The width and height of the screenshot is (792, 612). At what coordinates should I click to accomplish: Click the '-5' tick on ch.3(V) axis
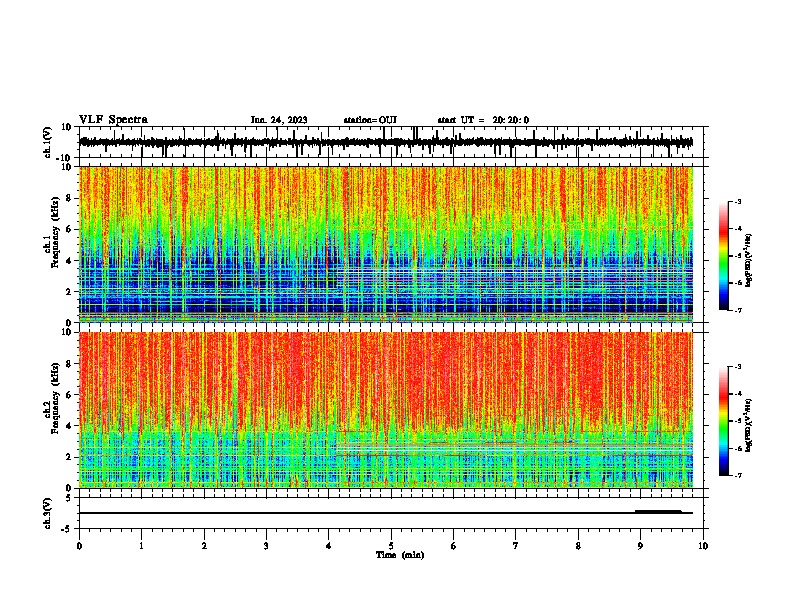coord(68,529)
